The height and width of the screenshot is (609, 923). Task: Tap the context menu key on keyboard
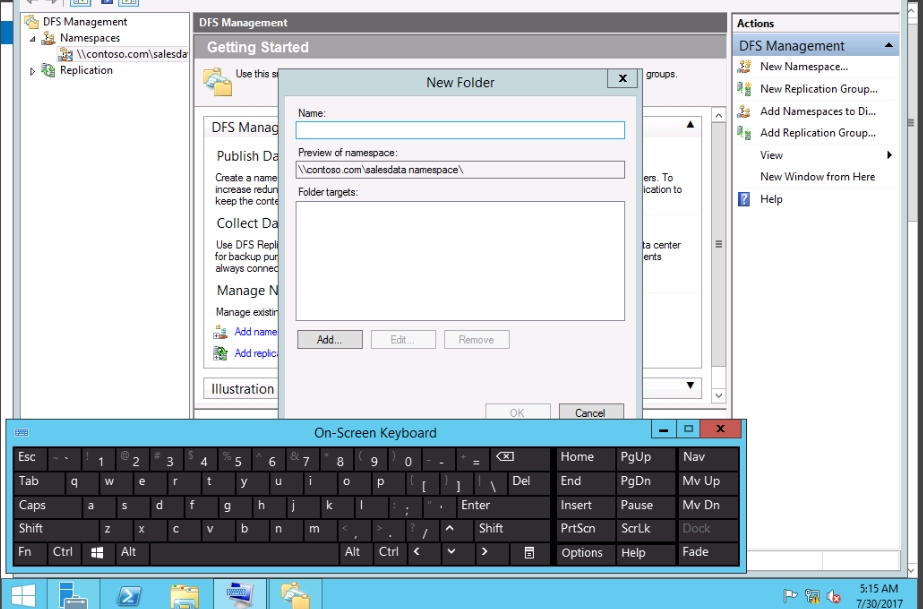[x=529, y=553]
